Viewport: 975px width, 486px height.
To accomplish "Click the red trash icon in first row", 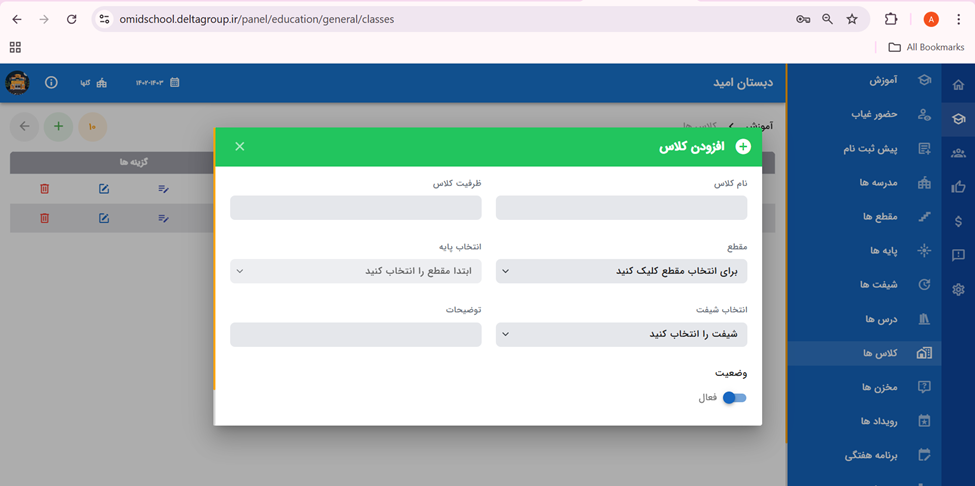I will tap(44, 188).
